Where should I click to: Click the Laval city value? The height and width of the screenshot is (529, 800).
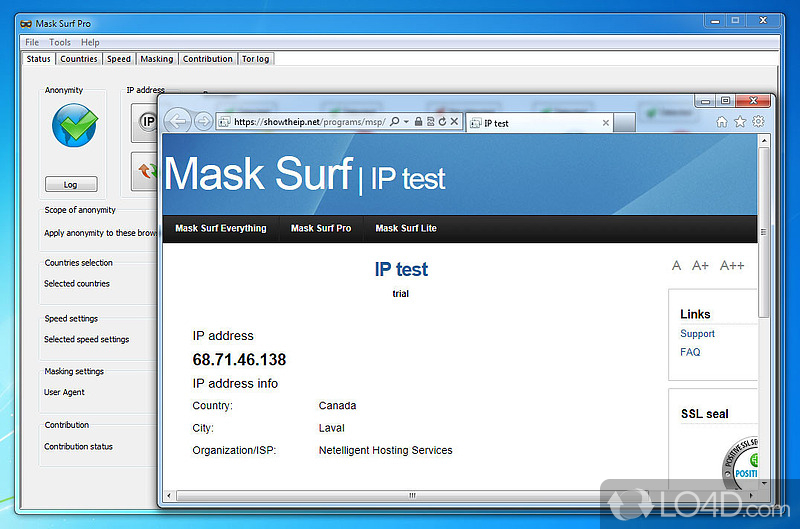coord(332,428)
